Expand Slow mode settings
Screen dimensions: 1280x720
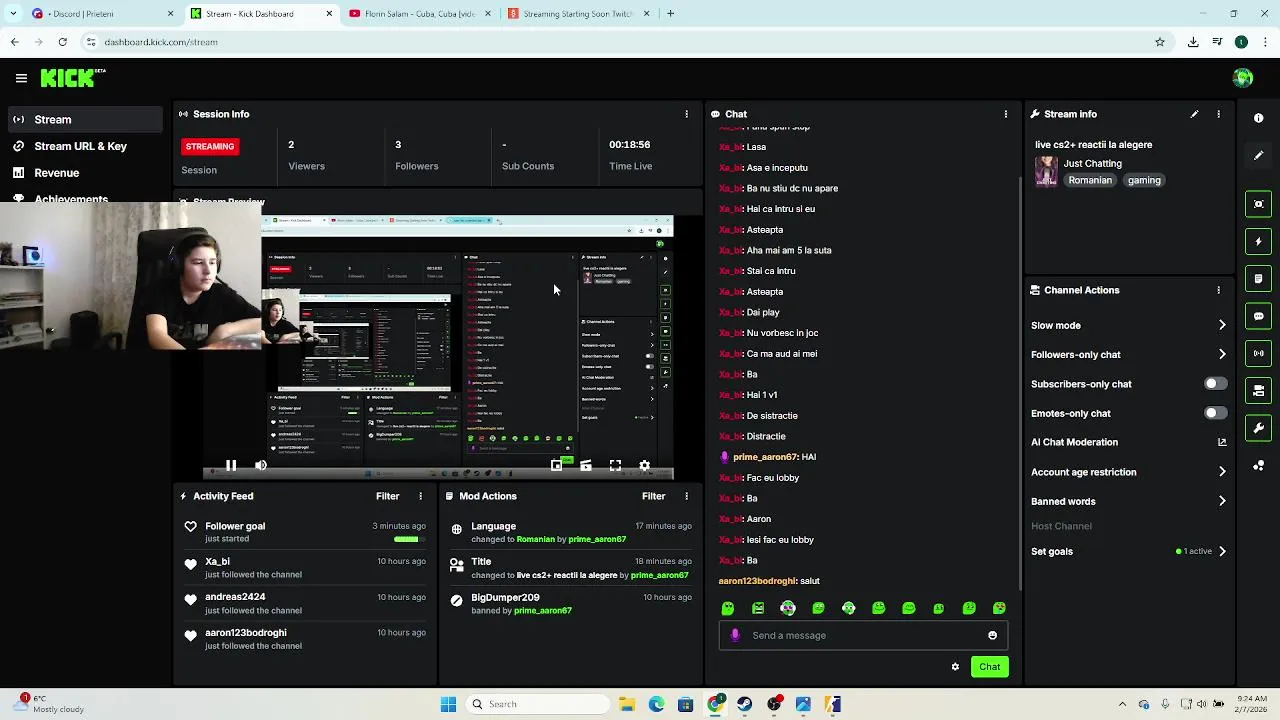[1222, 325]
